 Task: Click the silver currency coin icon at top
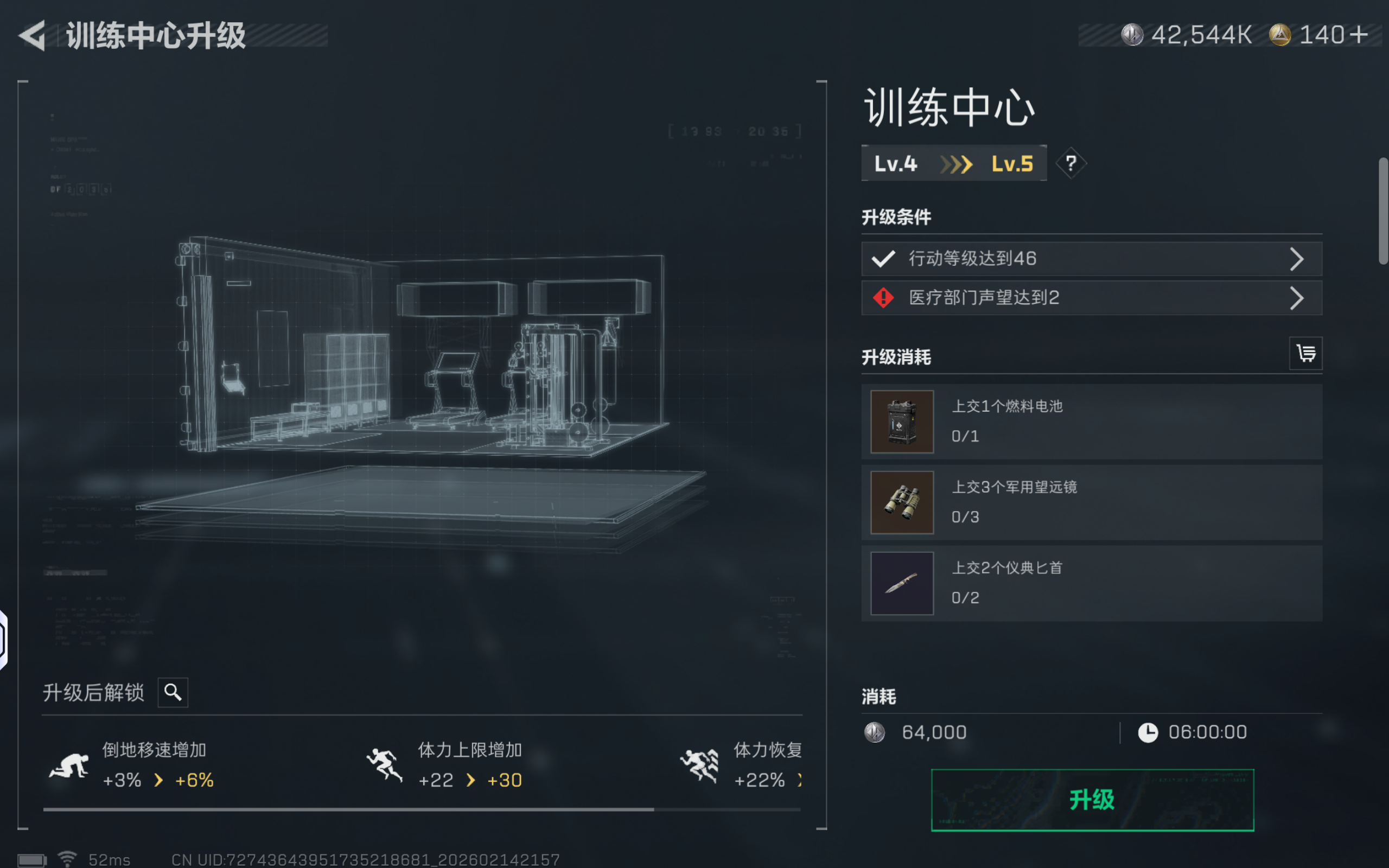[1132, 35]
